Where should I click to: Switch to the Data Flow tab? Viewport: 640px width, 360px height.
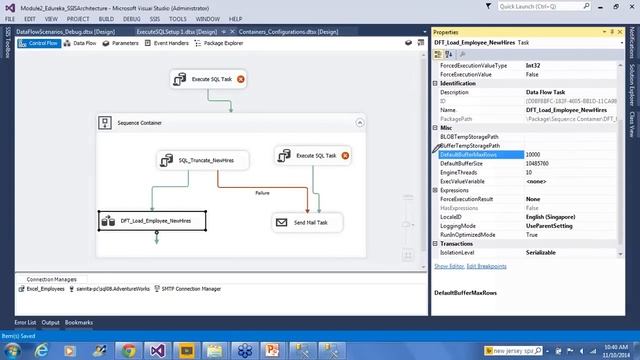coord(80,43)
